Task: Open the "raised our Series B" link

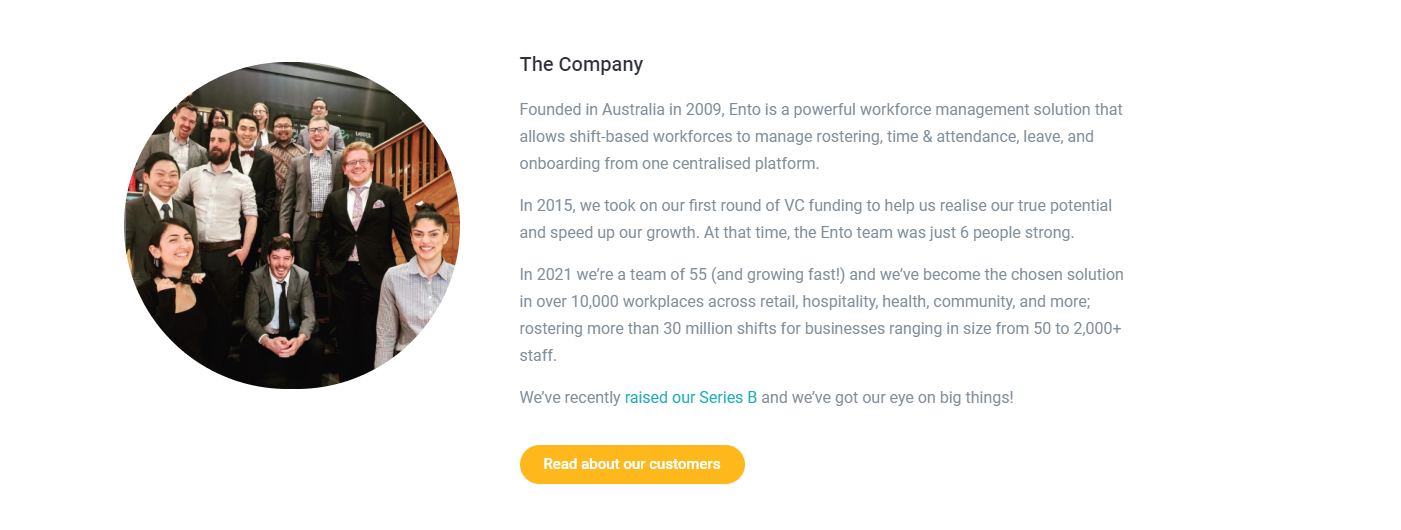Action: [x=690, y=397]
